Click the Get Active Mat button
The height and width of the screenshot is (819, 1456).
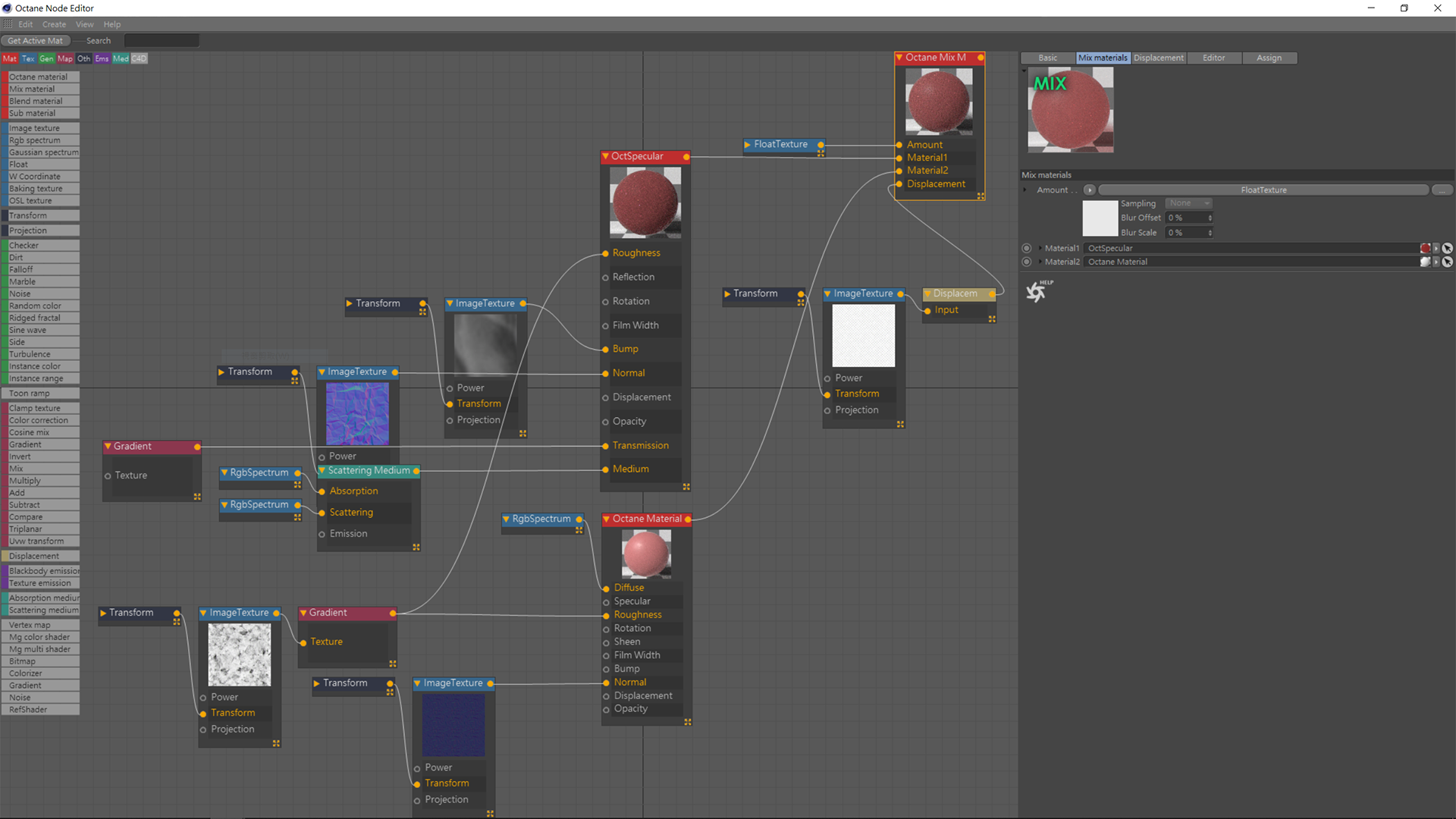[x=36, y=41]
